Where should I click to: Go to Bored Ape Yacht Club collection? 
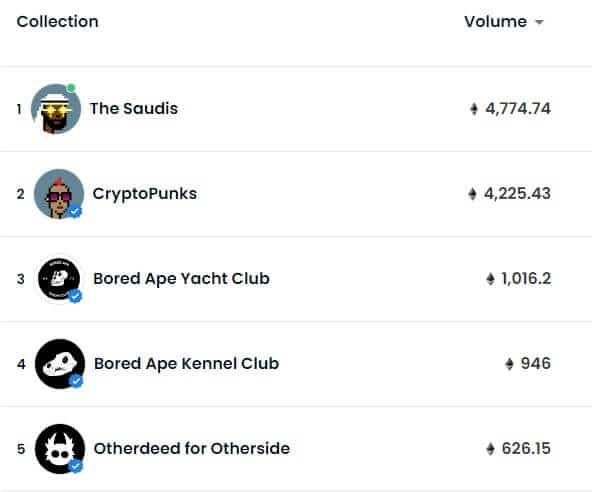coord(181,279)
